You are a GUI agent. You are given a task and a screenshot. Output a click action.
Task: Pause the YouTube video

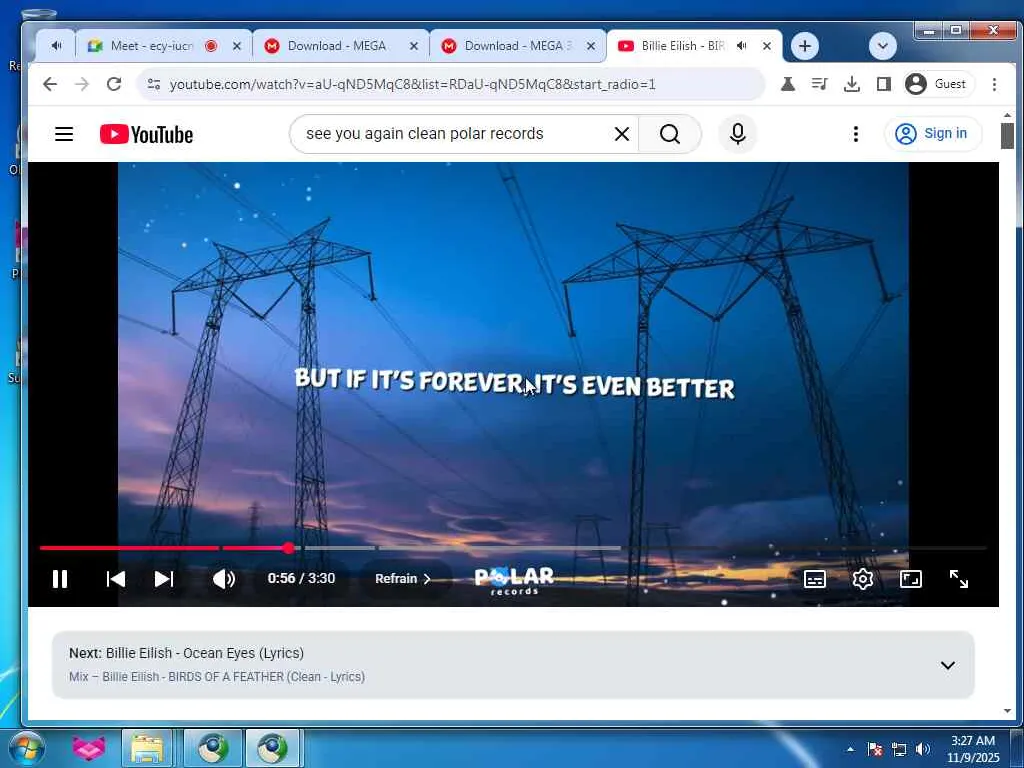(x=59, y=579)
